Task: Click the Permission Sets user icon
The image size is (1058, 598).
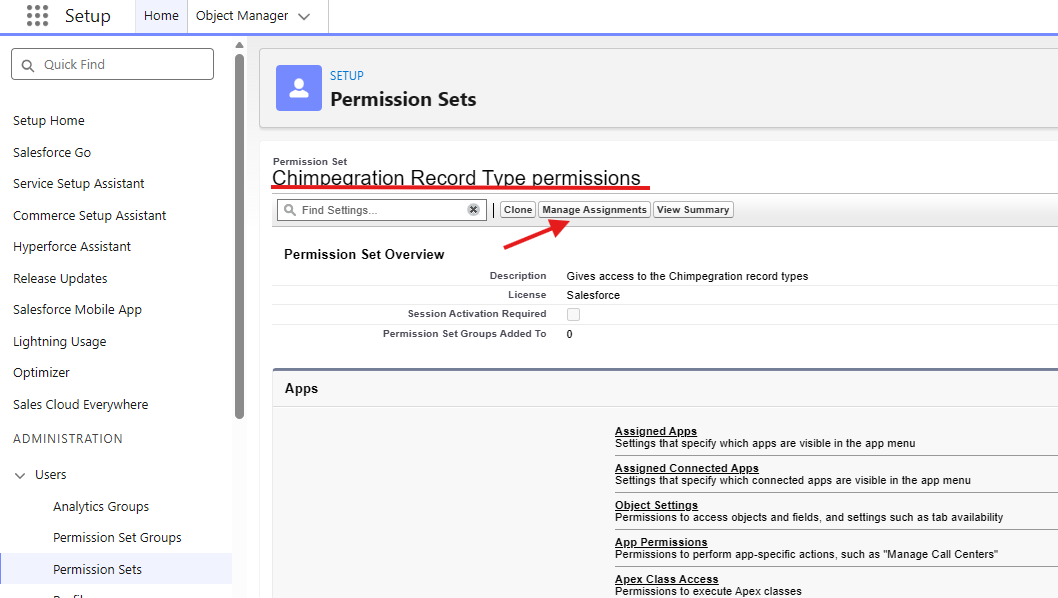Action: (299, 88)
